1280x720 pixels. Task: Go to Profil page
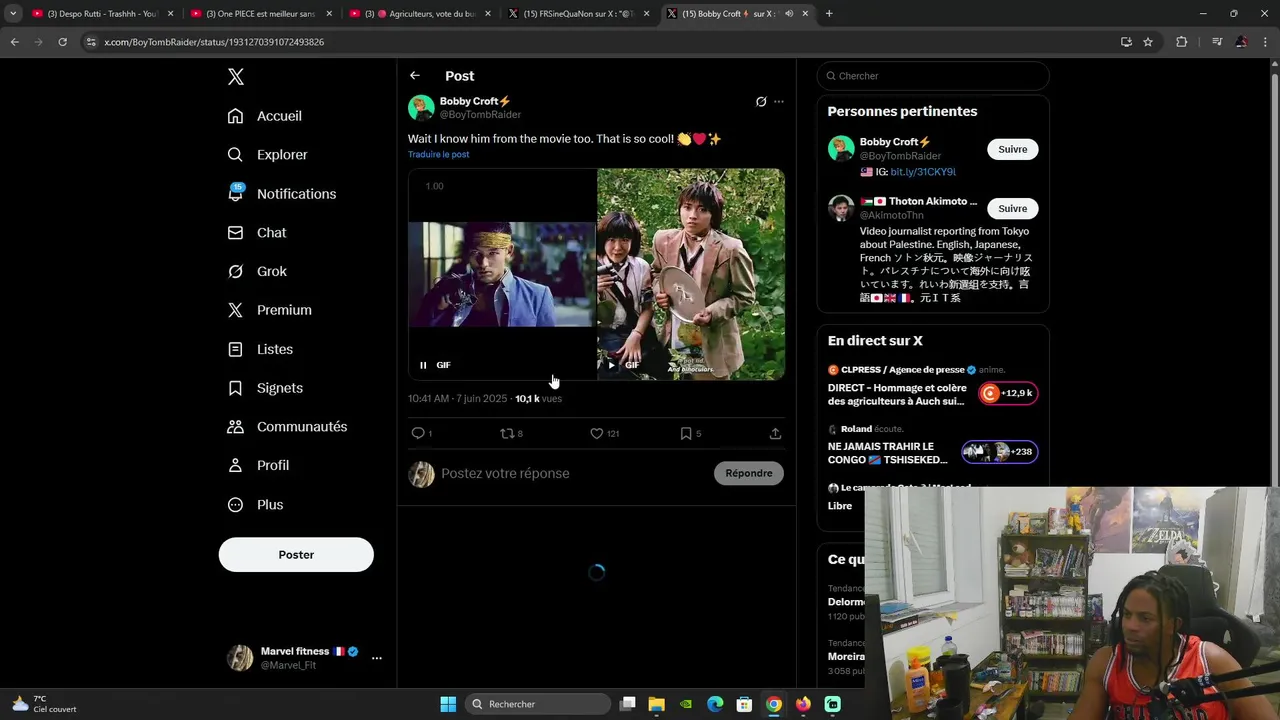pos(258,465)
